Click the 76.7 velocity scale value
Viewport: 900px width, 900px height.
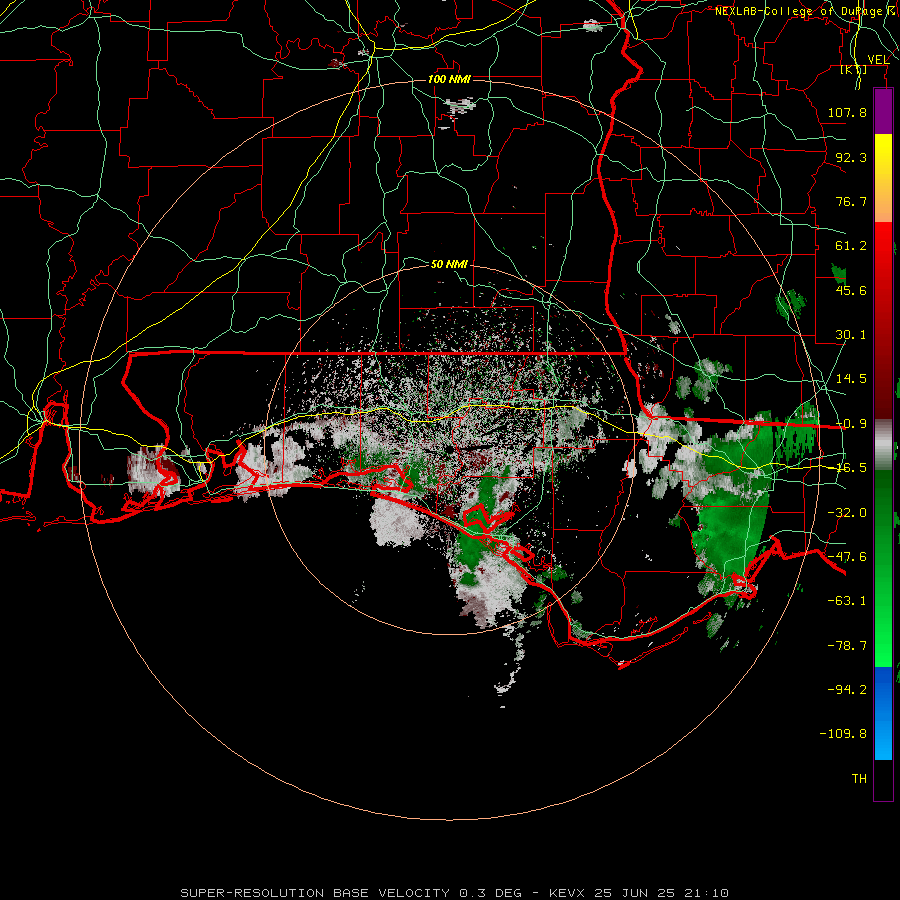click(x=851, y=201)
